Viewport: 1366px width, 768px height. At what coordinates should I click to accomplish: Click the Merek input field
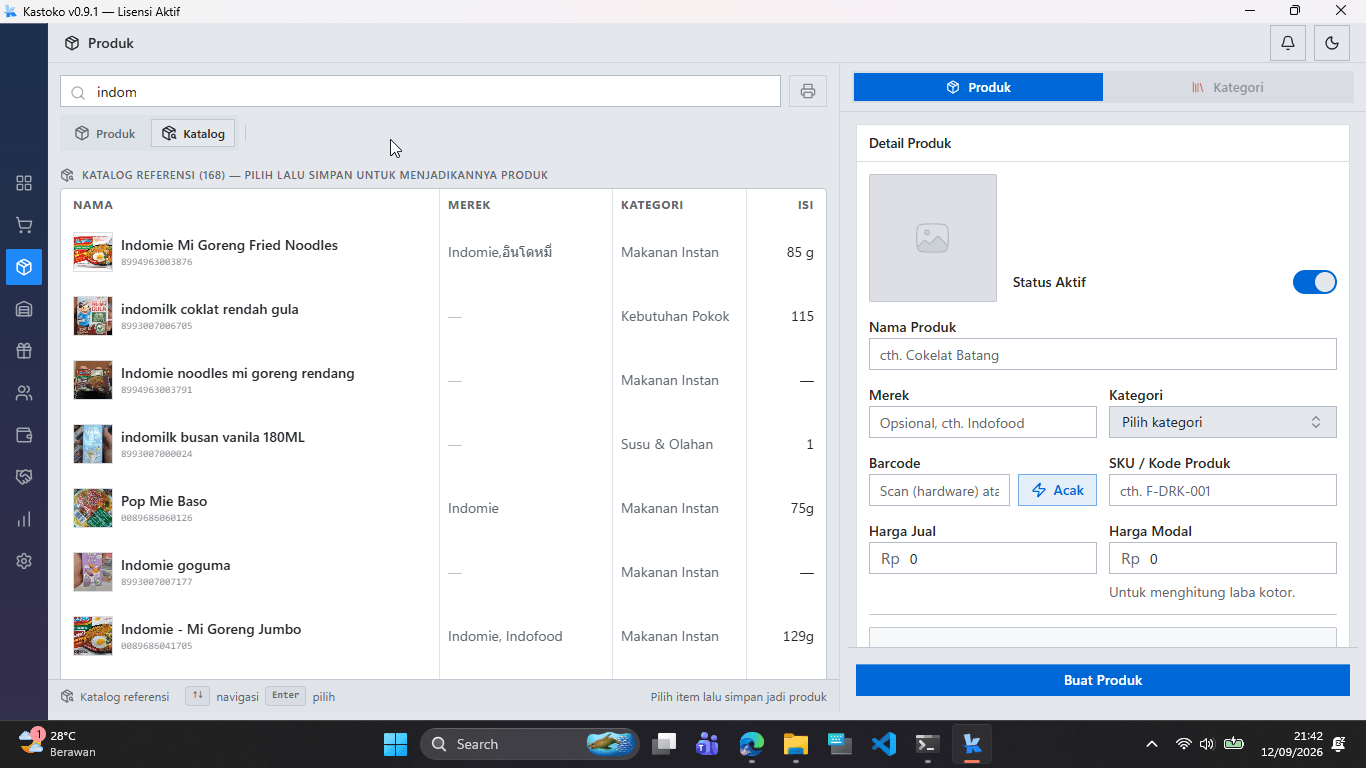(x=983, y=422)
